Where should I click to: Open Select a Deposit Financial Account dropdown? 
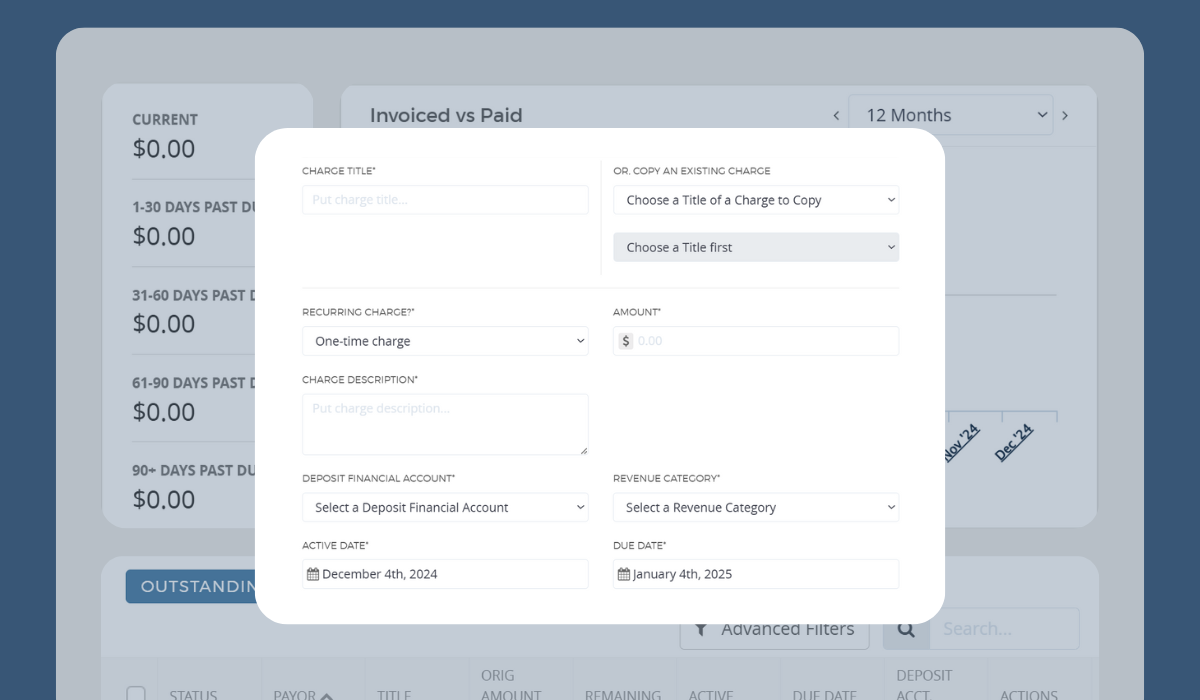point(445,507)
